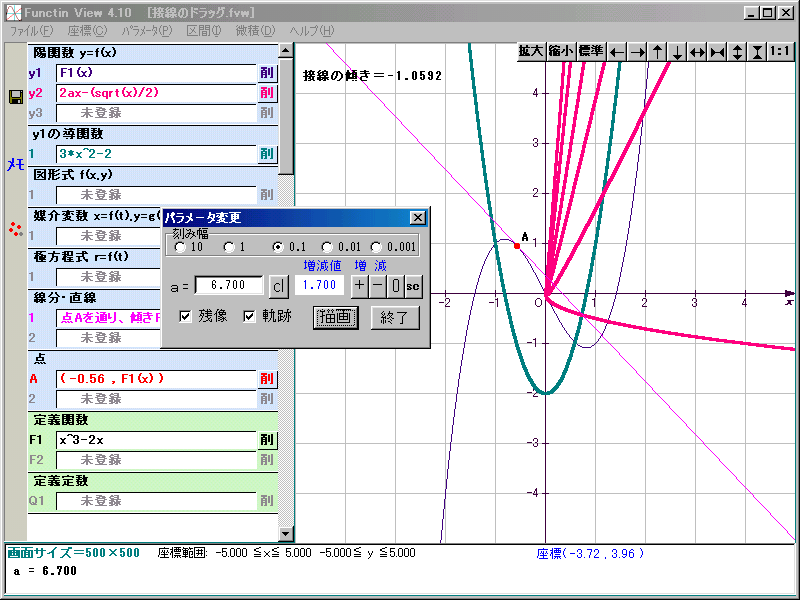Image resolution: width=800 pixels, height=600 pixels.
Task: Click the save floppy disk icon
Action: coord(16,97)
